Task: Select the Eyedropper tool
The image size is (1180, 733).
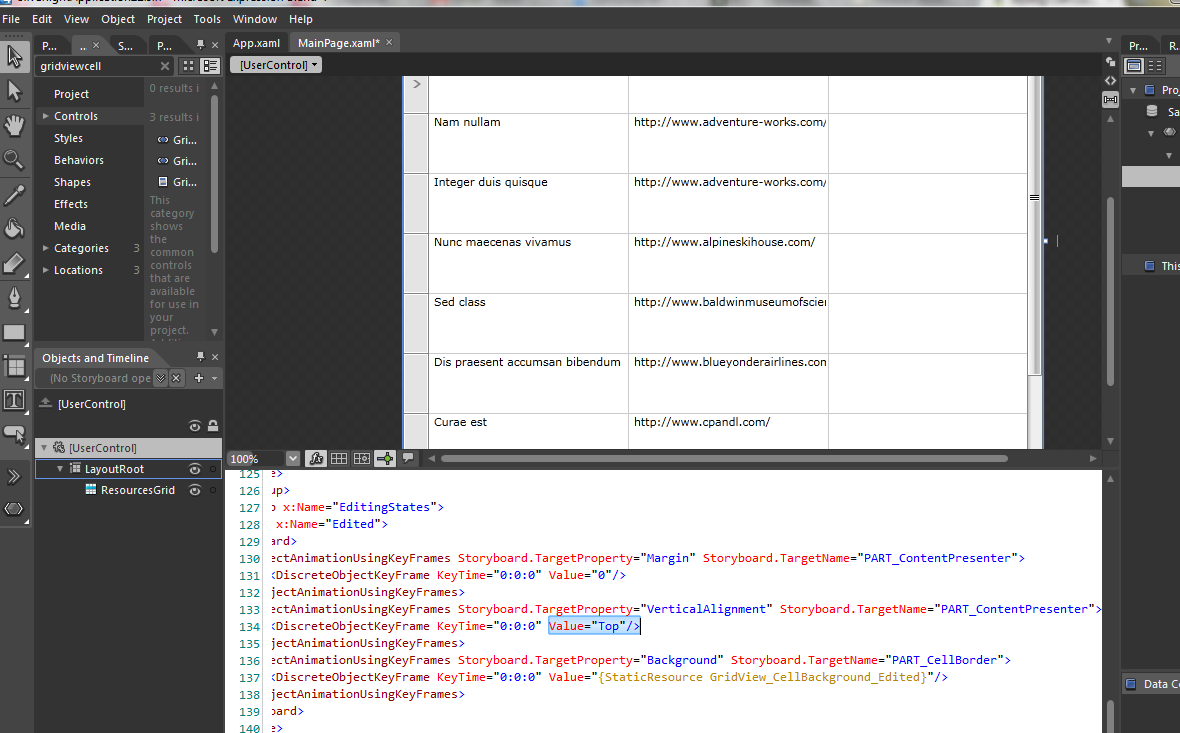Action: coord(14,195)
